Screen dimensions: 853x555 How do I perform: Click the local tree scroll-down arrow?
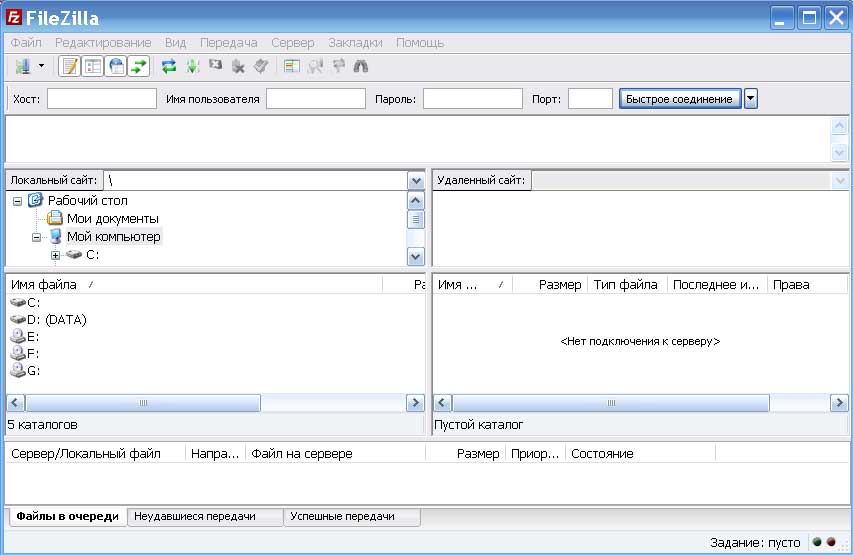click(x=416, y=257)
